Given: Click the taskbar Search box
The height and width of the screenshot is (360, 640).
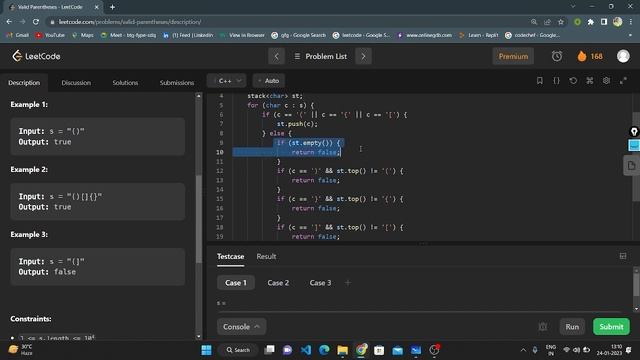Looking at the screenshot, I should 238,350.
